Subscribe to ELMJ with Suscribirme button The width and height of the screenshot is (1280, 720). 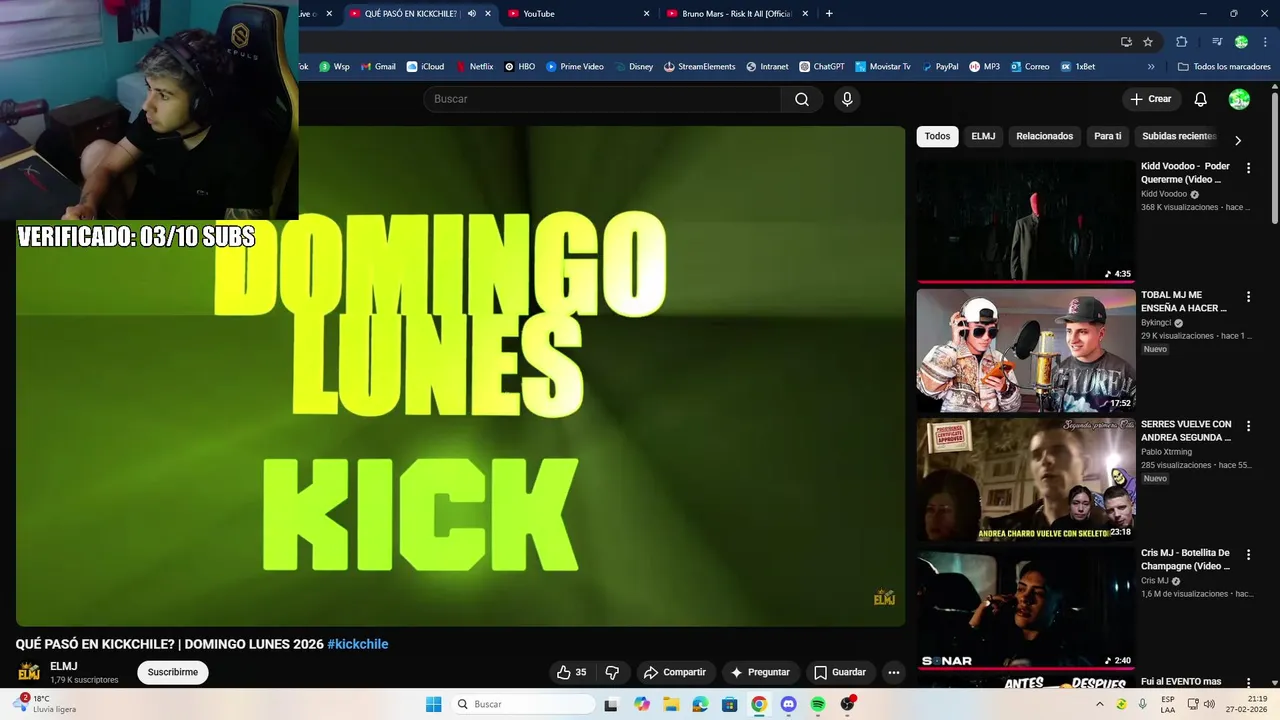(173, 672)
